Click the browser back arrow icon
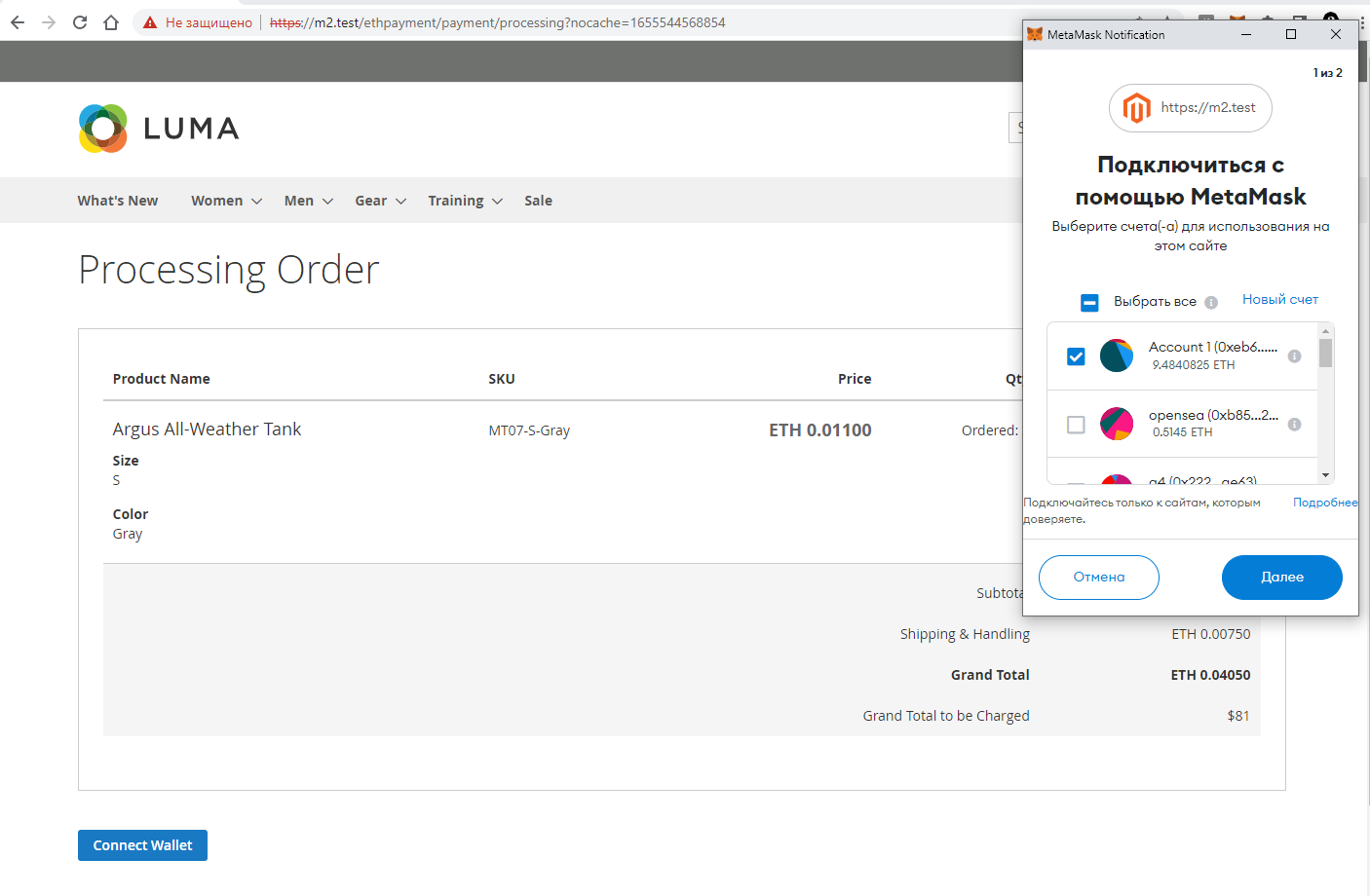Screen dimensions: 1370x896 pos(18,22)
